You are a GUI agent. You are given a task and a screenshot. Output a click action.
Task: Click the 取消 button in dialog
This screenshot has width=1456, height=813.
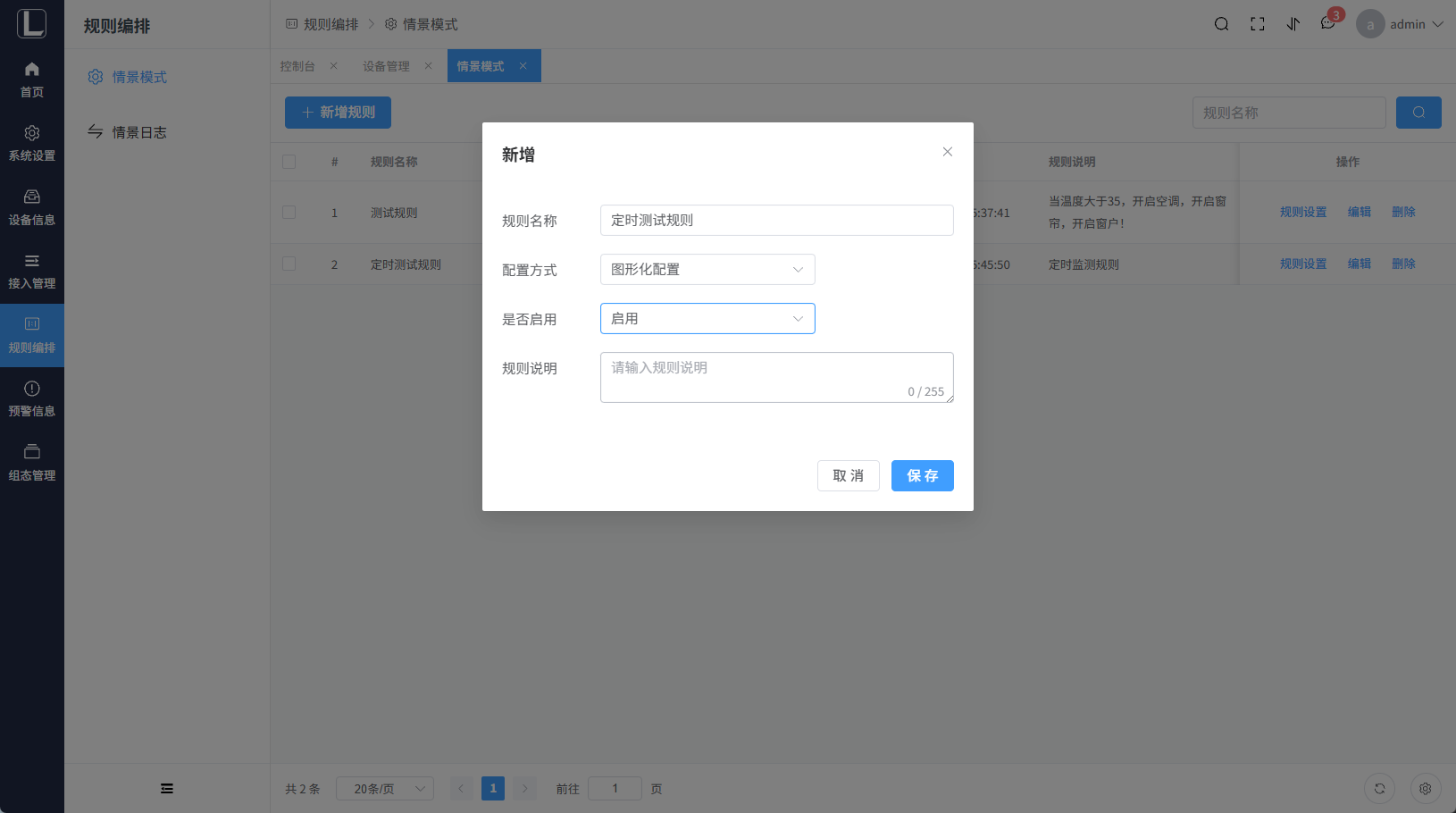[848, 476]
